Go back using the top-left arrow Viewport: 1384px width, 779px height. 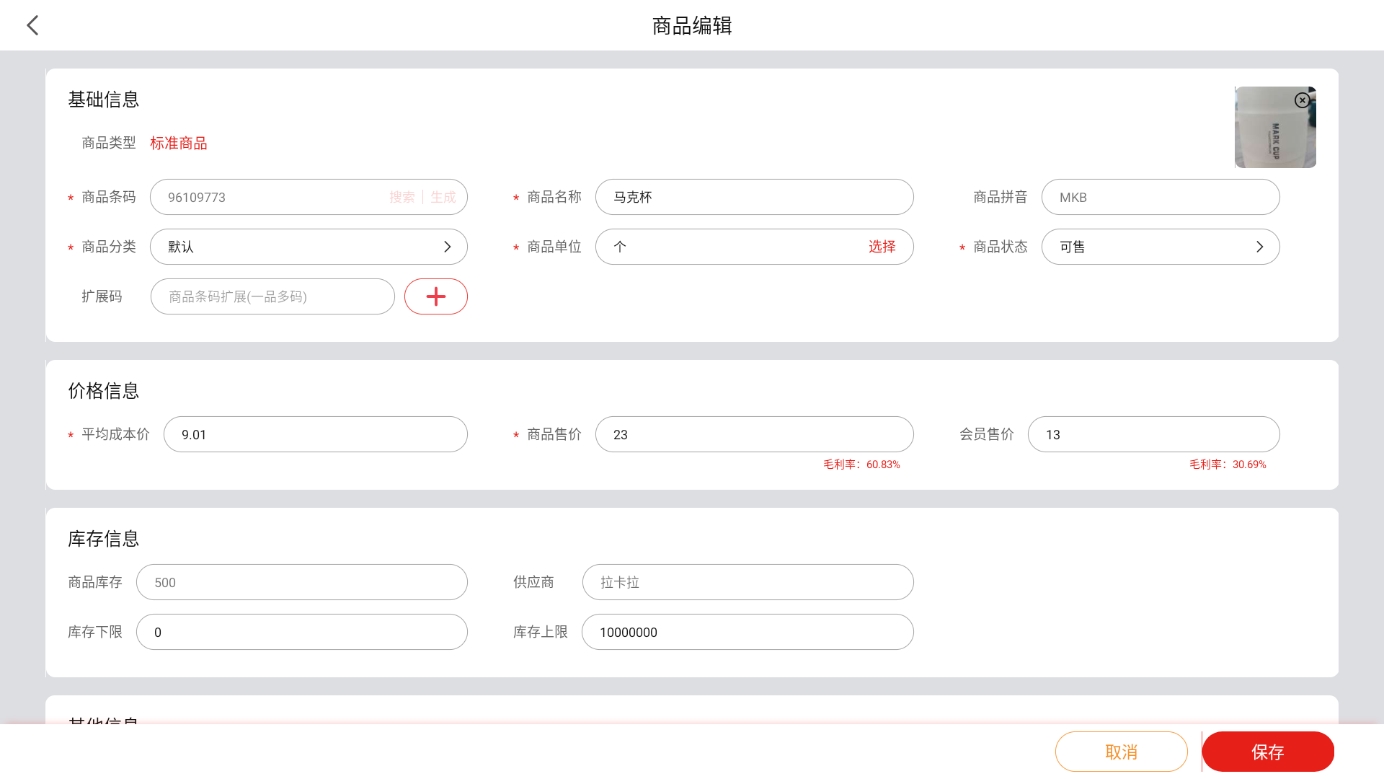coord(32,26)
